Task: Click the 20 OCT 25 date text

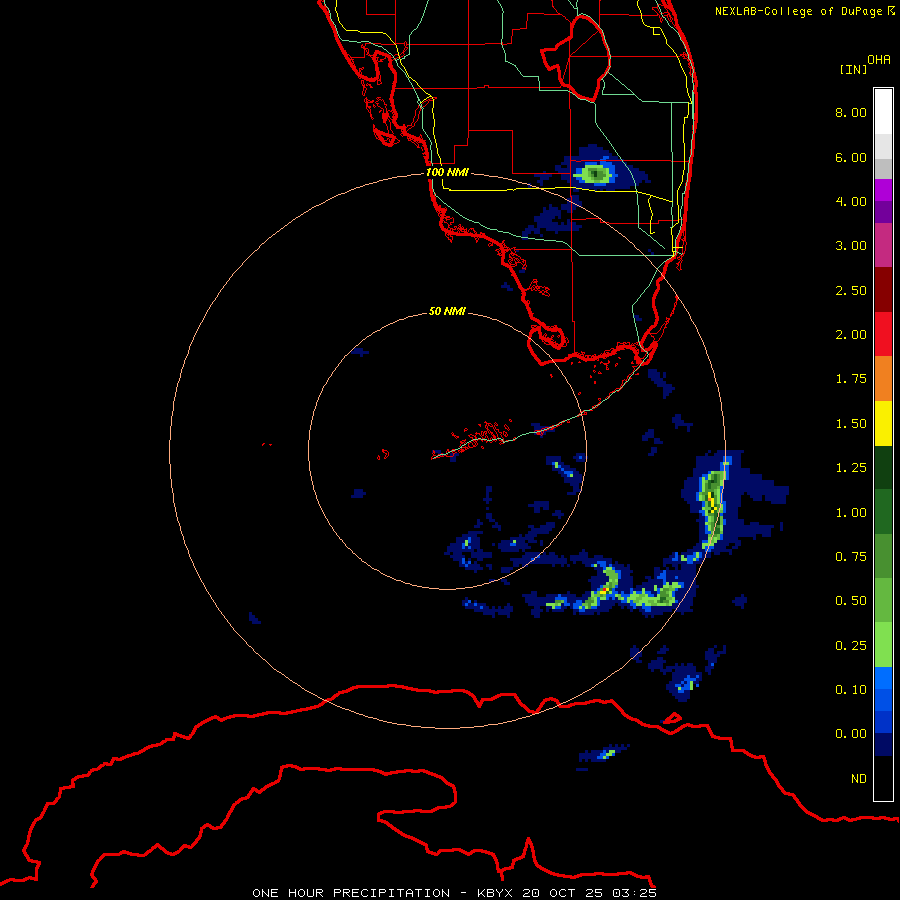Action: pyautogui.click(x=562, y=893)
